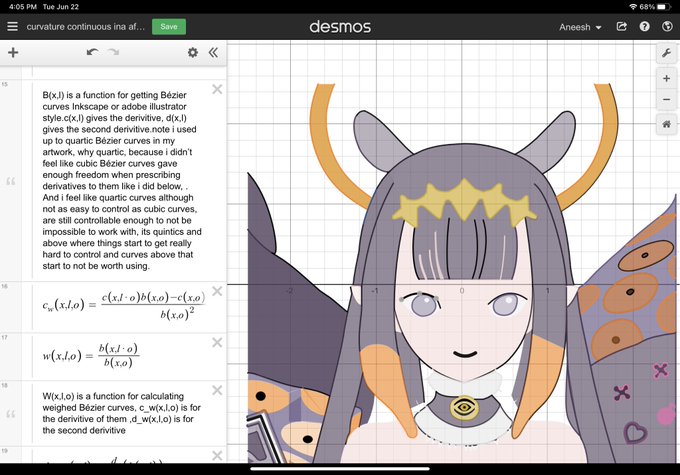Reset to default viewport home
680x475 pixels.
[666, 124]
